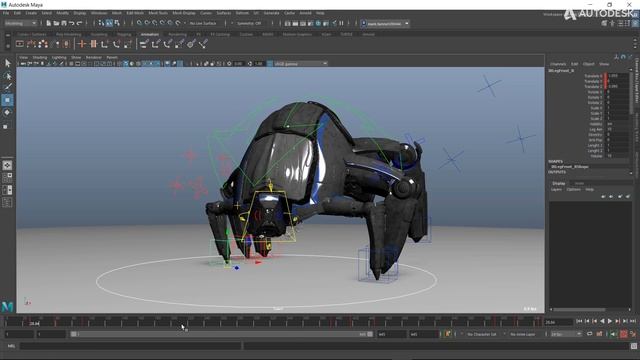Viewport: 640px width, 360px height.
Task: Open Object menu in Channel Box
Action: pos(589,64)
